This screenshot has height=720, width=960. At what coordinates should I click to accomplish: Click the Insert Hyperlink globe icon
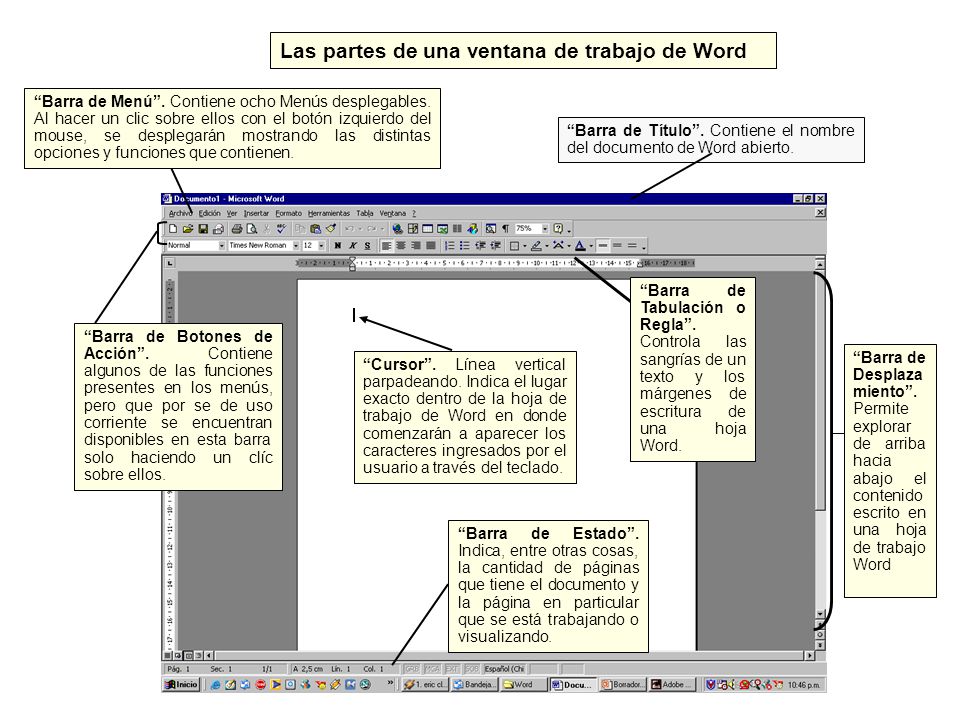coord(397,228)
